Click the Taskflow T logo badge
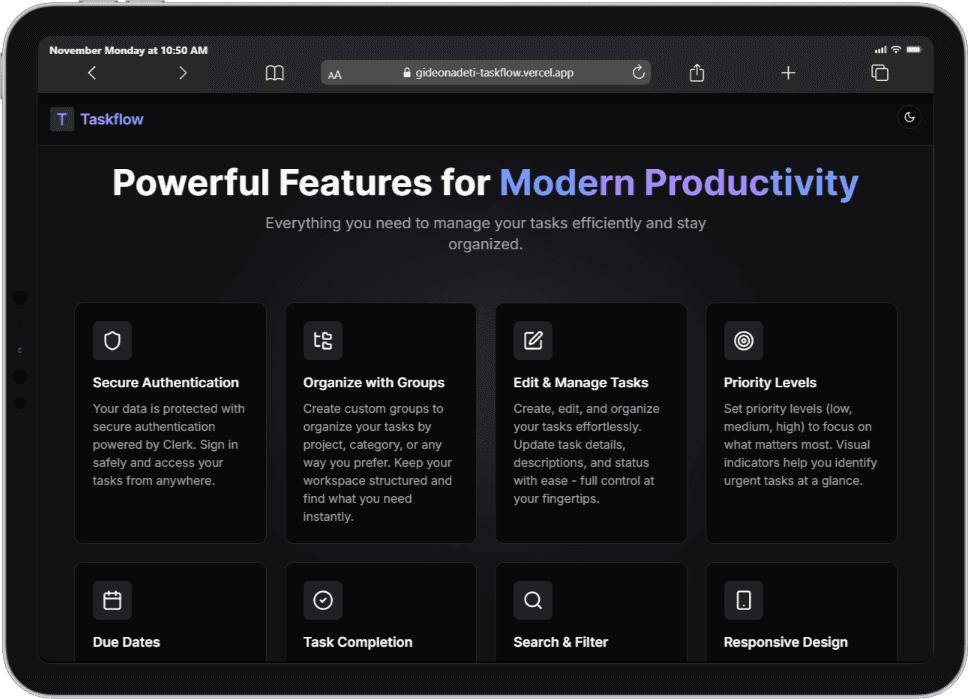The height and width of the screenshot is (699, 968). coord(61,118)
